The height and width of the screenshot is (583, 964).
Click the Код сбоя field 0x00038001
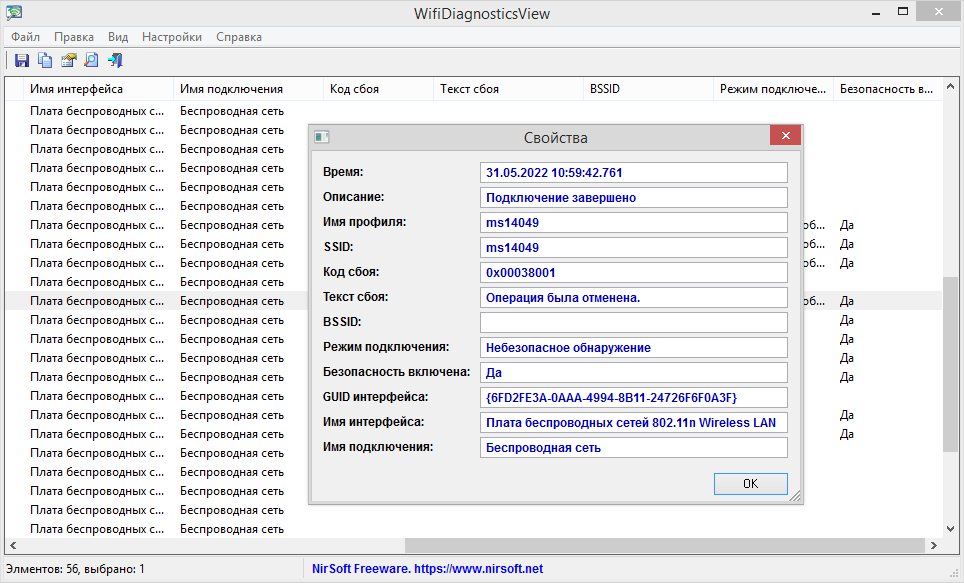(634, 272)
